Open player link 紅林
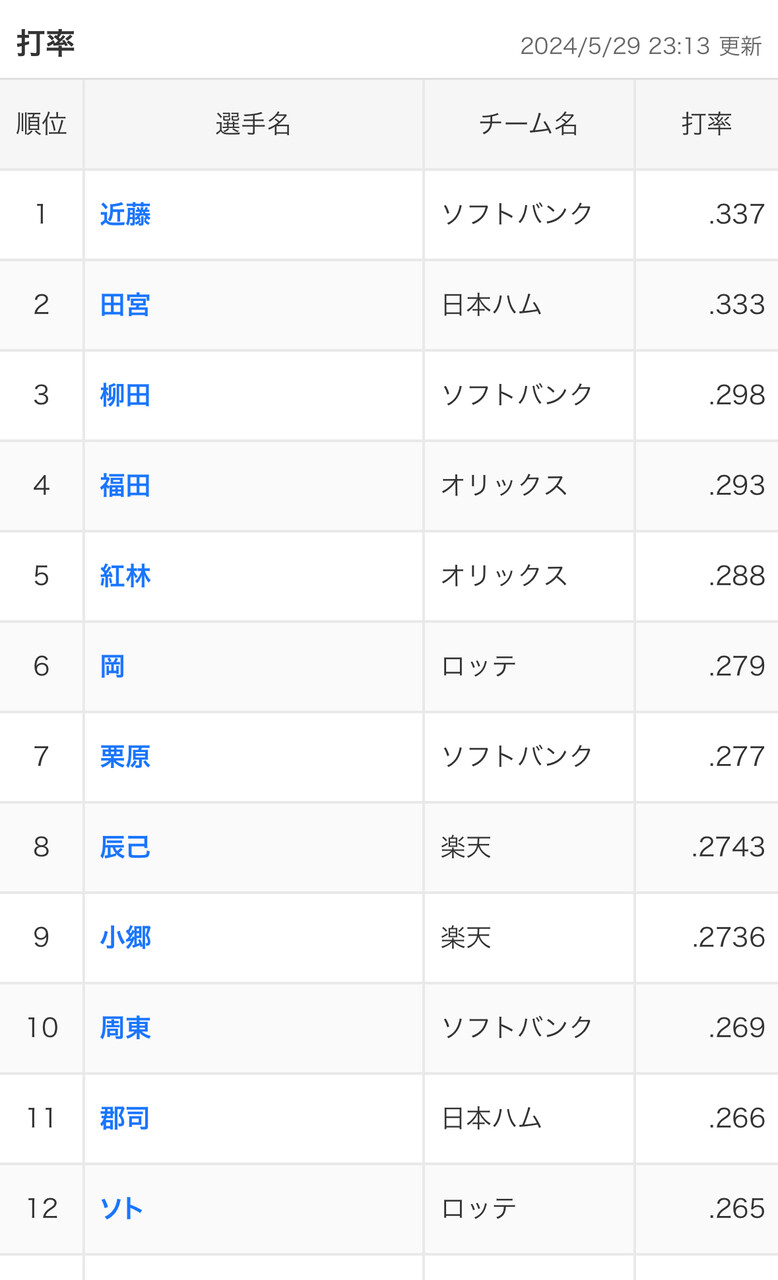The height and width of the screenshot is (1280, 778). pyautogui.click(x=125, y=576)
